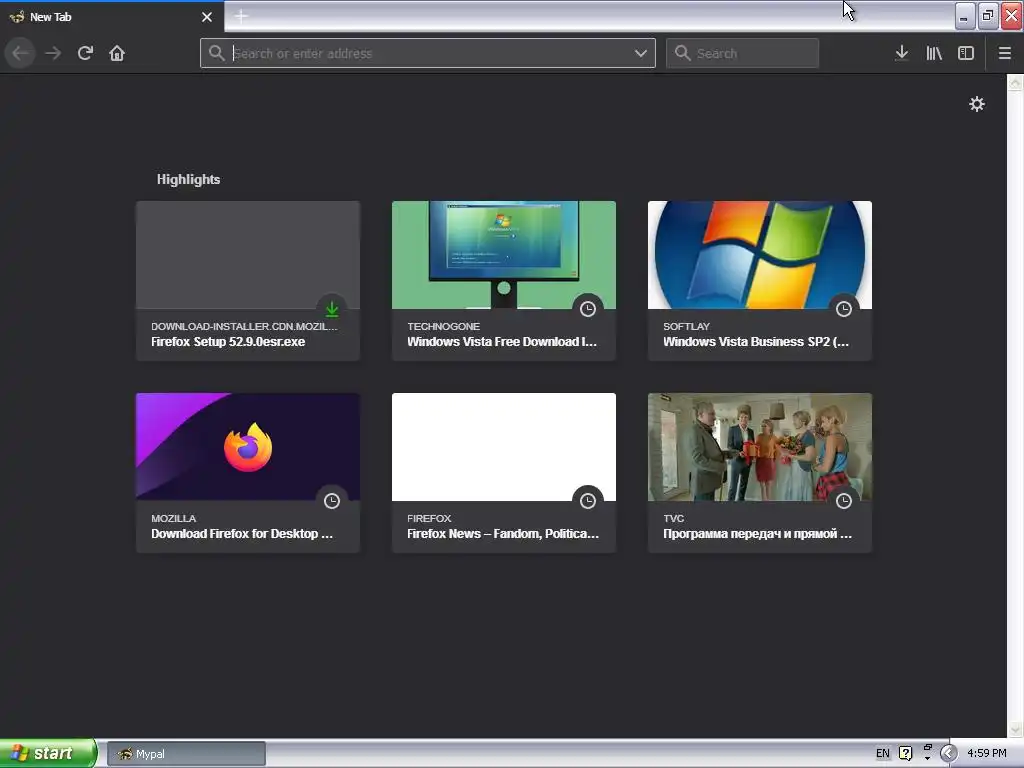Open the hamburger application menu
Image resolution: width=1024 pixels, height=768 pixels.
(1004, 53)
